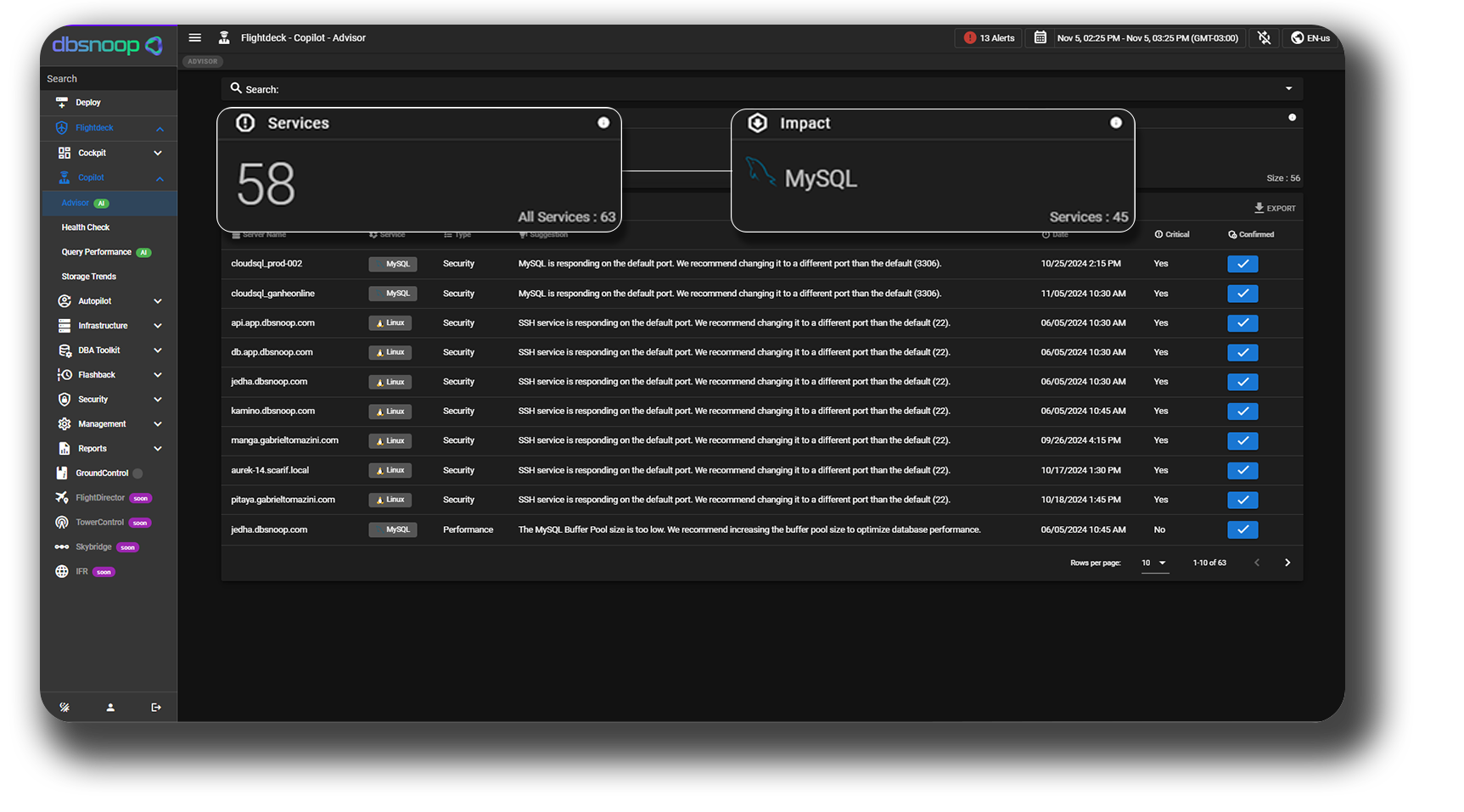1464x812 pixels.
Task: Toggle theme icon at sidebar bottom
Action: pyautogui.click(x=65, y=708)
